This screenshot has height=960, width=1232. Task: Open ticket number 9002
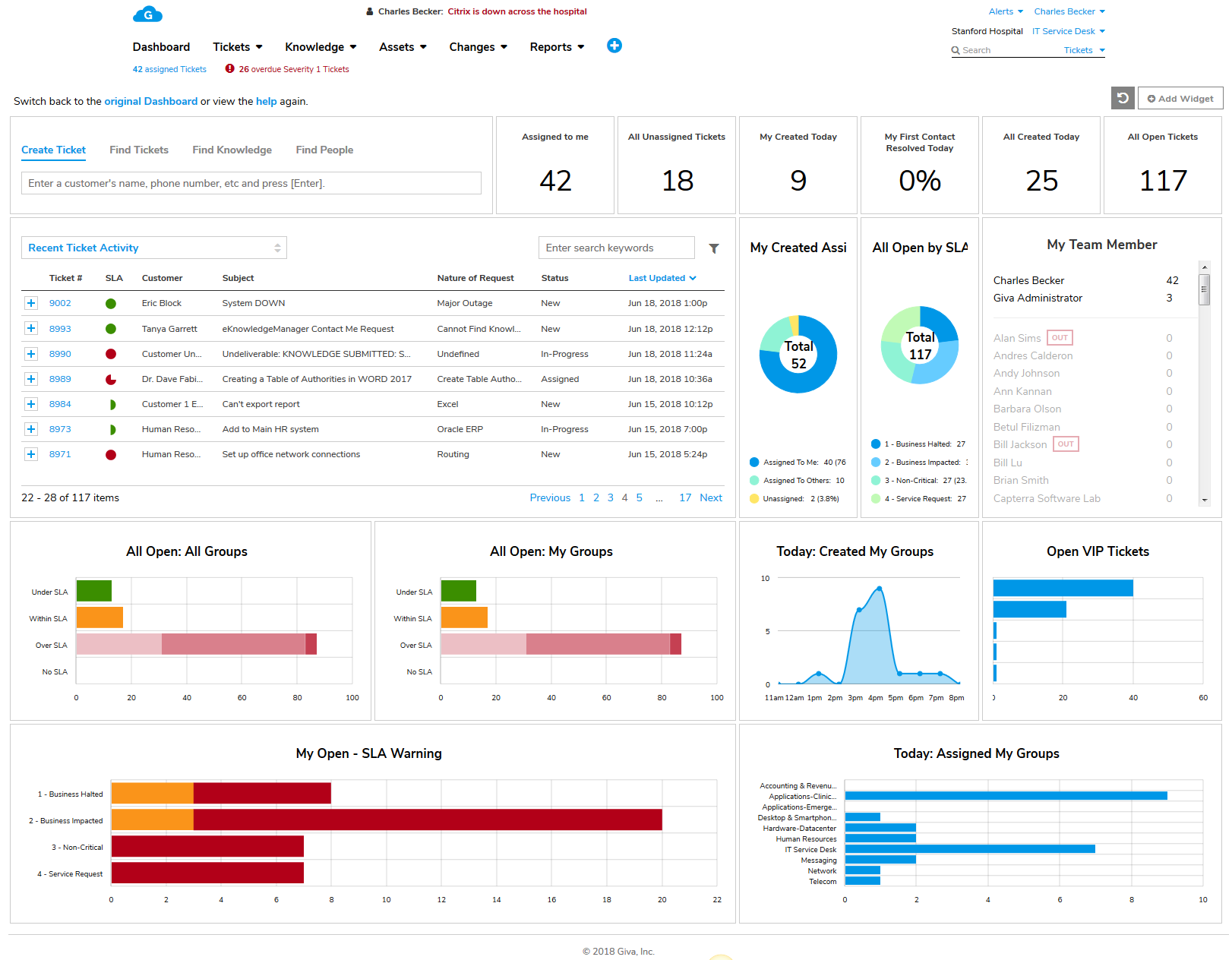point(60,303)
